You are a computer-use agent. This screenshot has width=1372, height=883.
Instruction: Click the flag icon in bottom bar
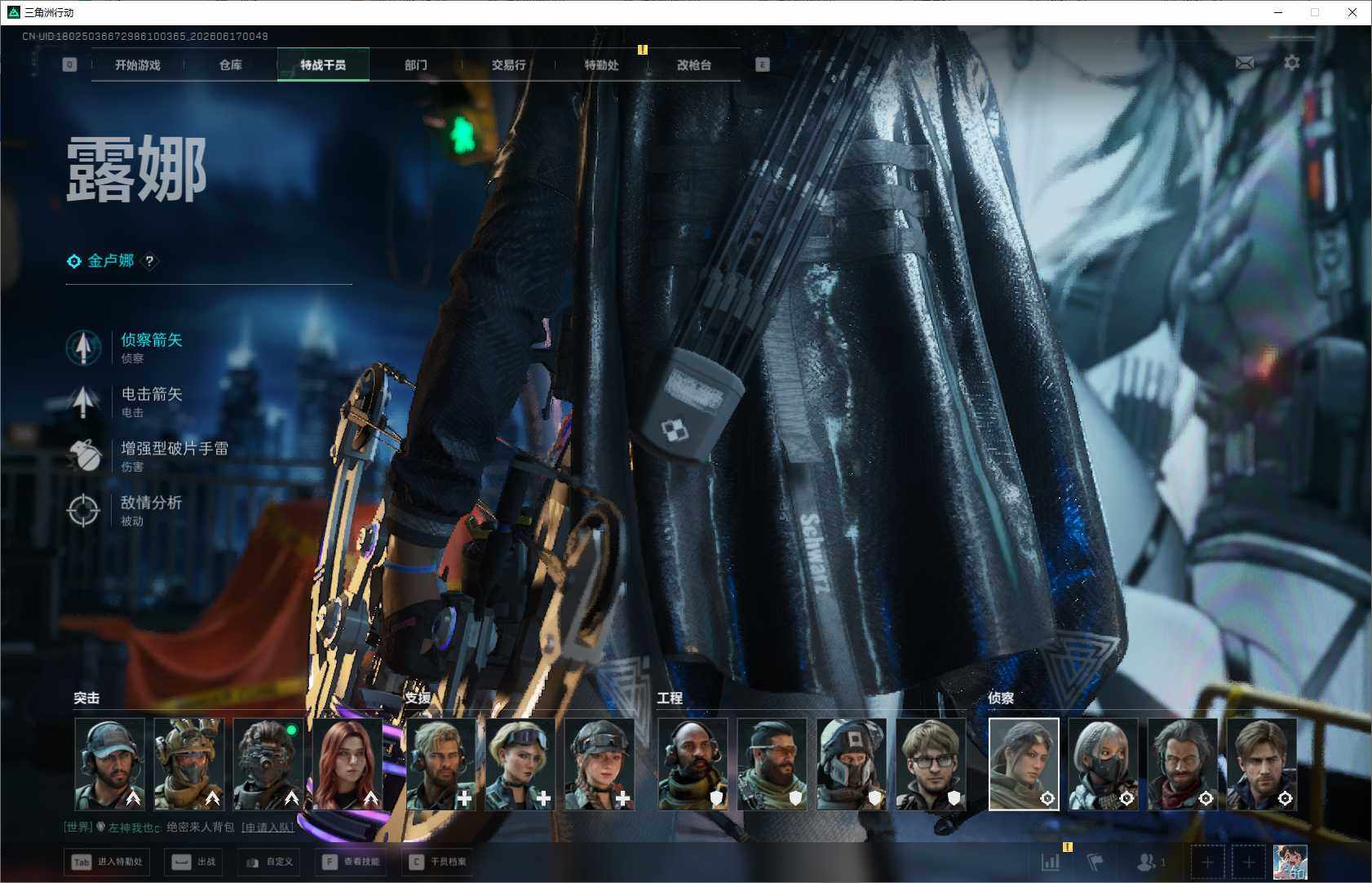point(1095,862)
